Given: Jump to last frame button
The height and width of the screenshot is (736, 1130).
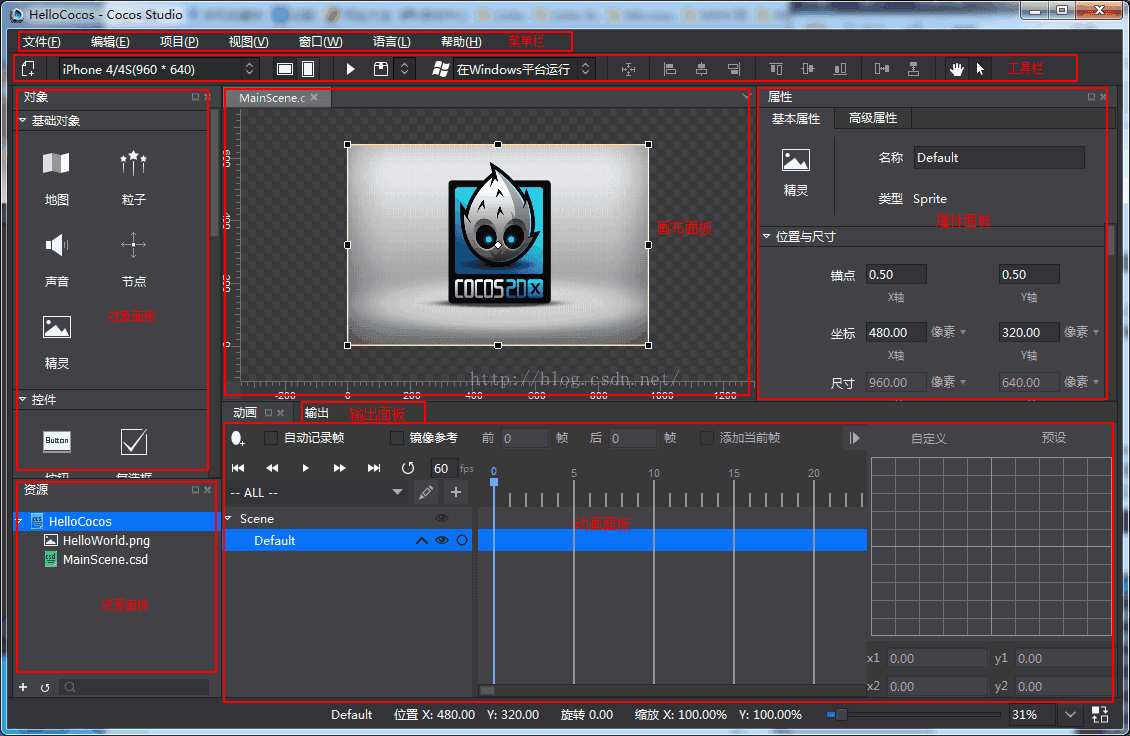Looking at the screenshot, I should (x=373, y=468).
